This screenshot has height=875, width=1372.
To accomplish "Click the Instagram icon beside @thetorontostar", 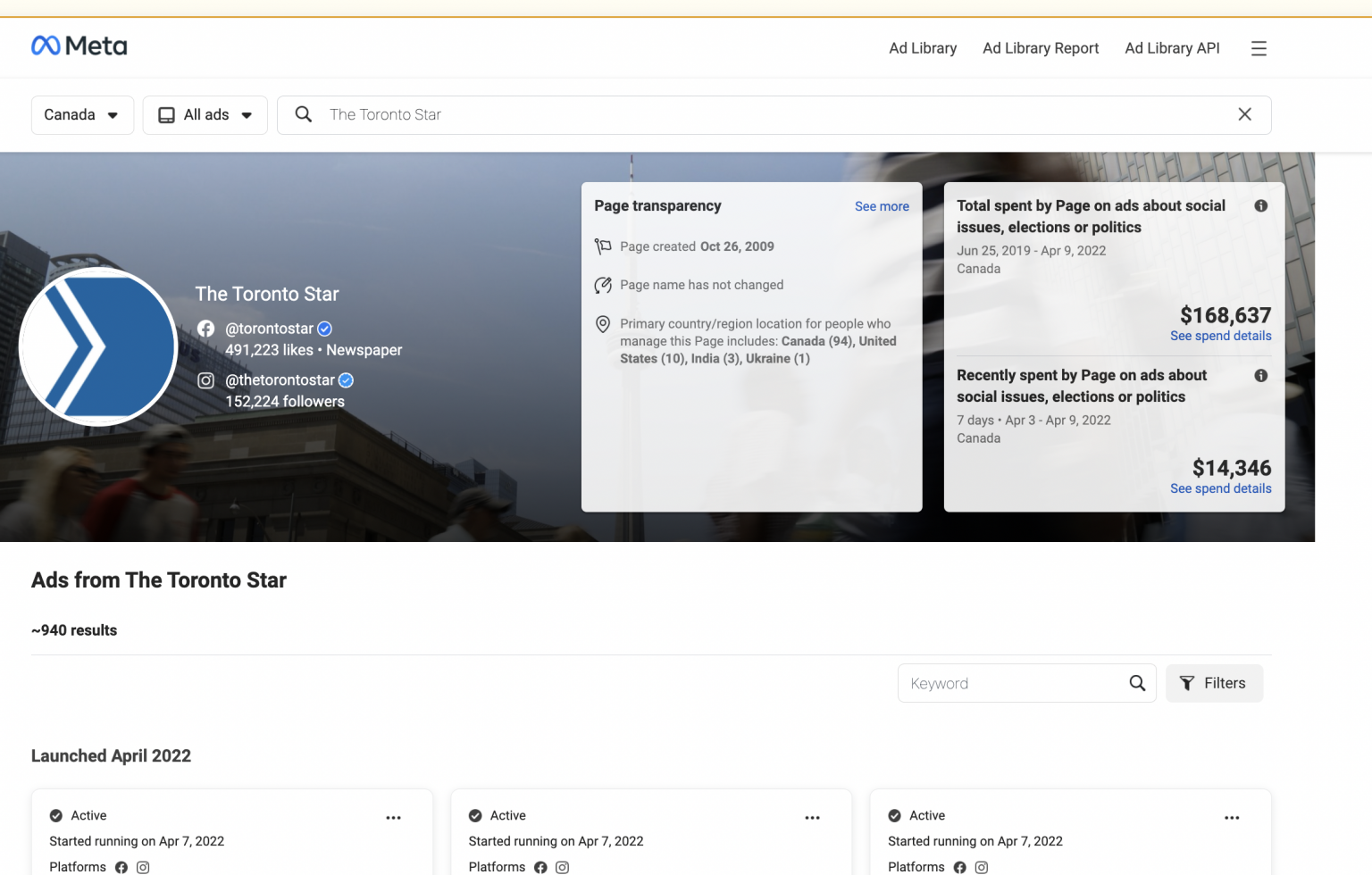I will click(206, 380).
